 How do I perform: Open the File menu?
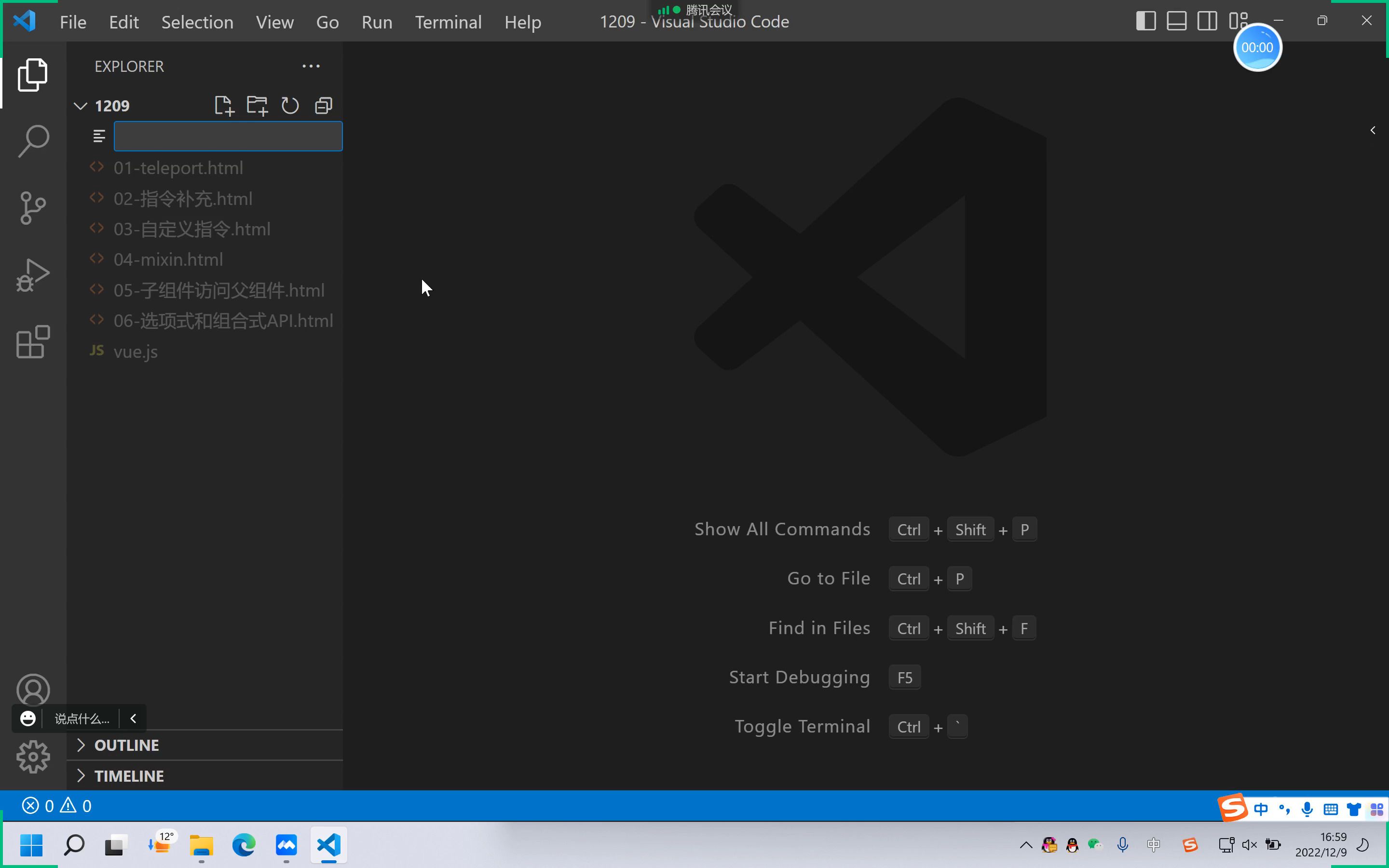73,22
